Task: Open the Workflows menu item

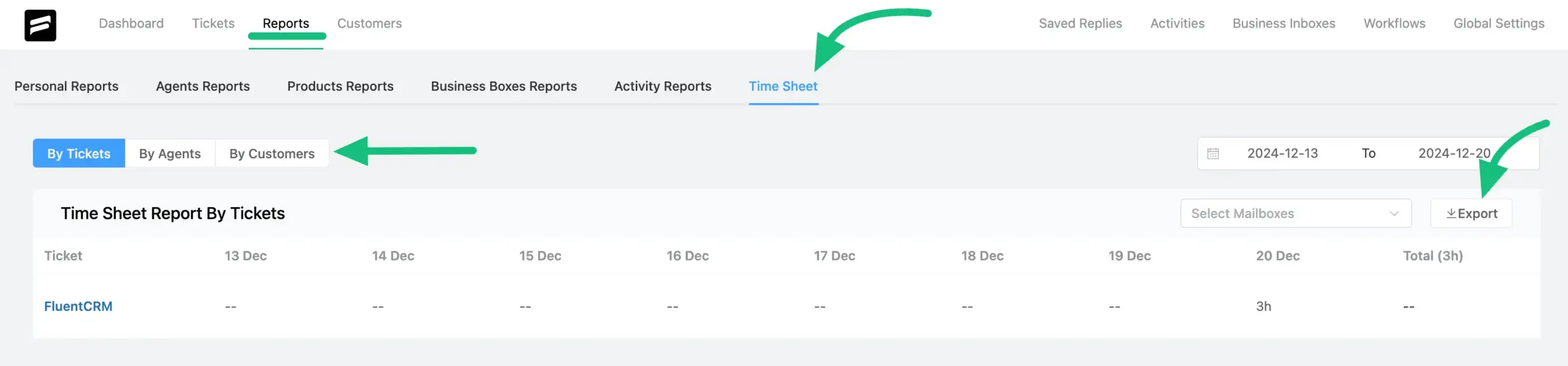Action: (1394, 23)
